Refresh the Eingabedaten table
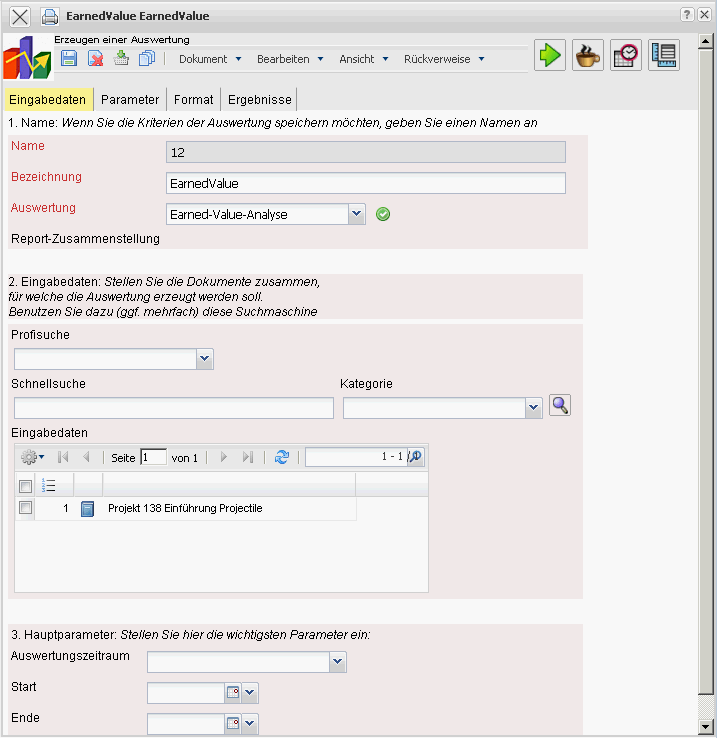The height and width of the screenshot is (738, 717). 282,457
